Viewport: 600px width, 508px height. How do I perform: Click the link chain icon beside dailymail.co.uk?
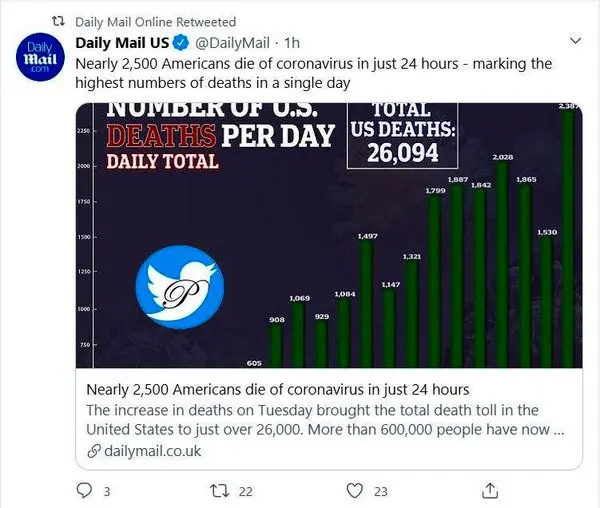[94, 451]
